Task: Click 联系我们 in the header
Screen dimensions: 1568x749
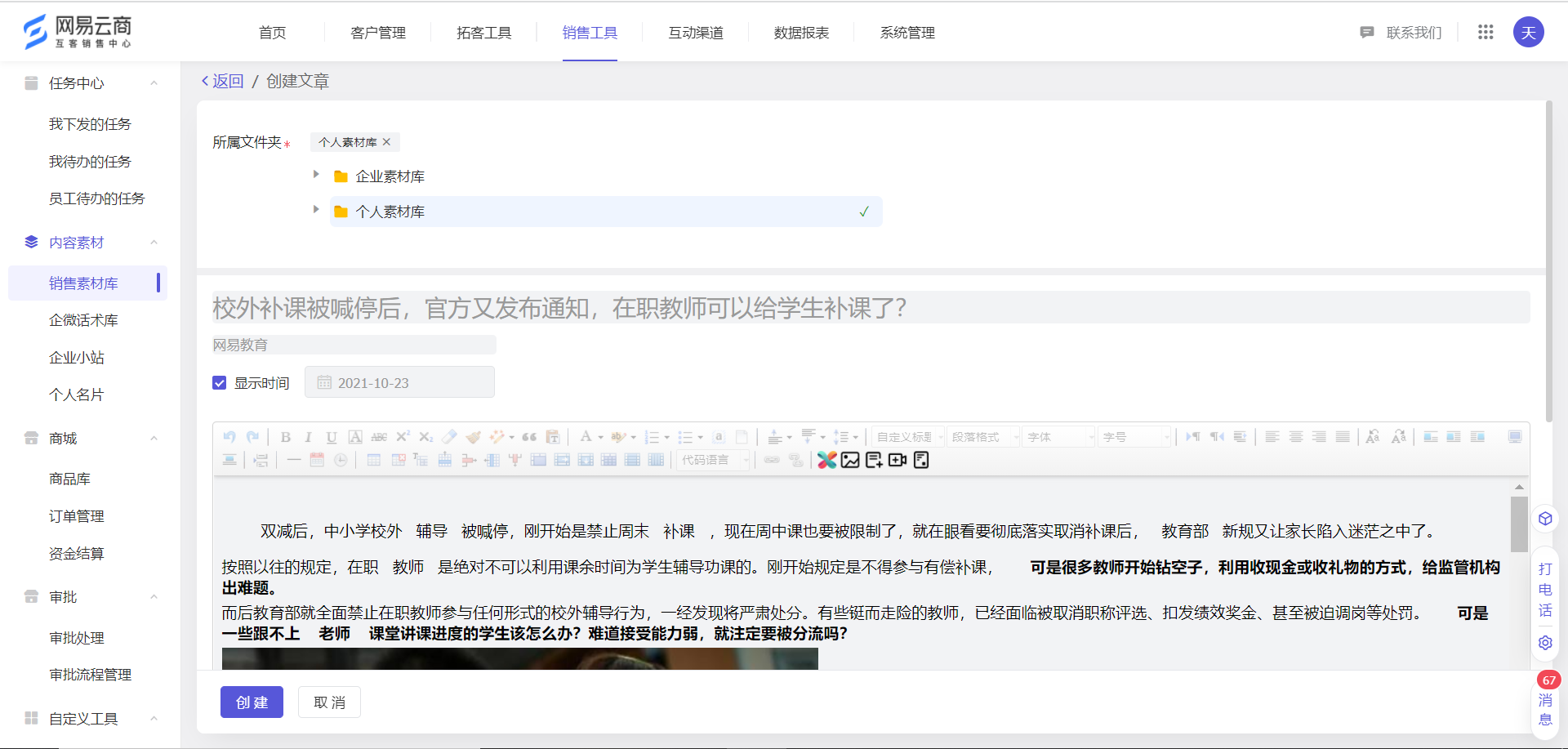Action: pyautogui.click(x=1401, y=33)
